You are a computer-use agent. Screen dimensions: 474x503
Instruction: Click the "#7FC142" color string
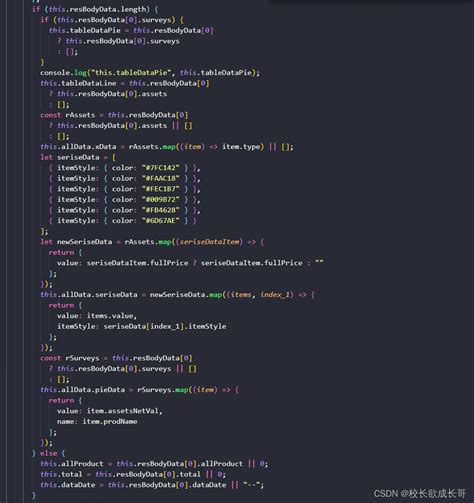pos(161,168)
